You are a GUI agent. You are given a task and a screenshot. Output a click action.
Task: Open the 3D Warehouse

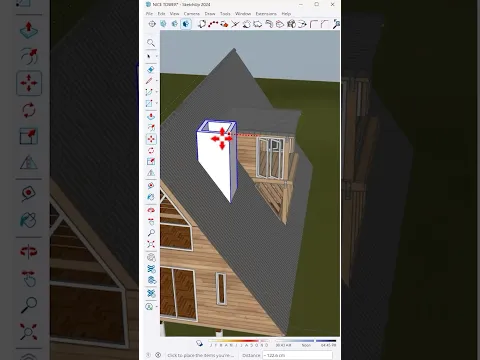pyautogui.click(x=151, y=257)
